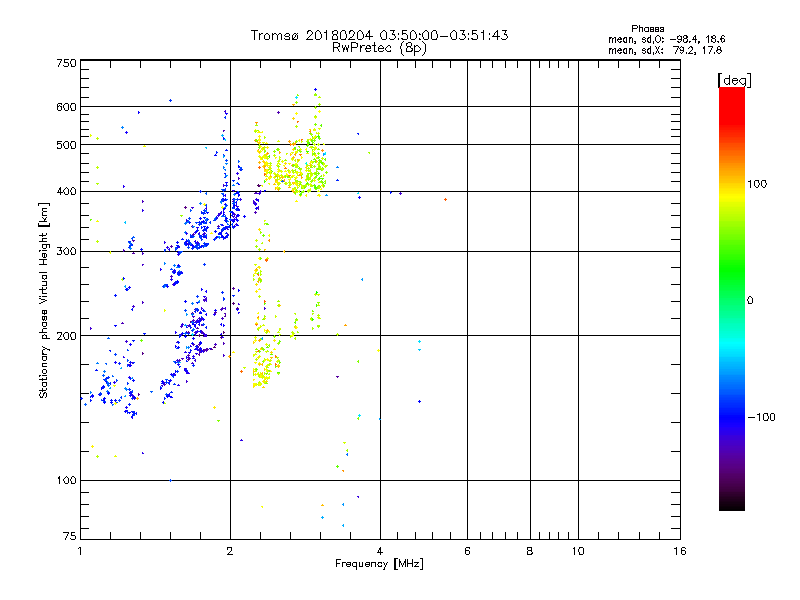
Task: Click the x-axis '10' tick label
Action: pyautogui.click(x=578, y=552)
